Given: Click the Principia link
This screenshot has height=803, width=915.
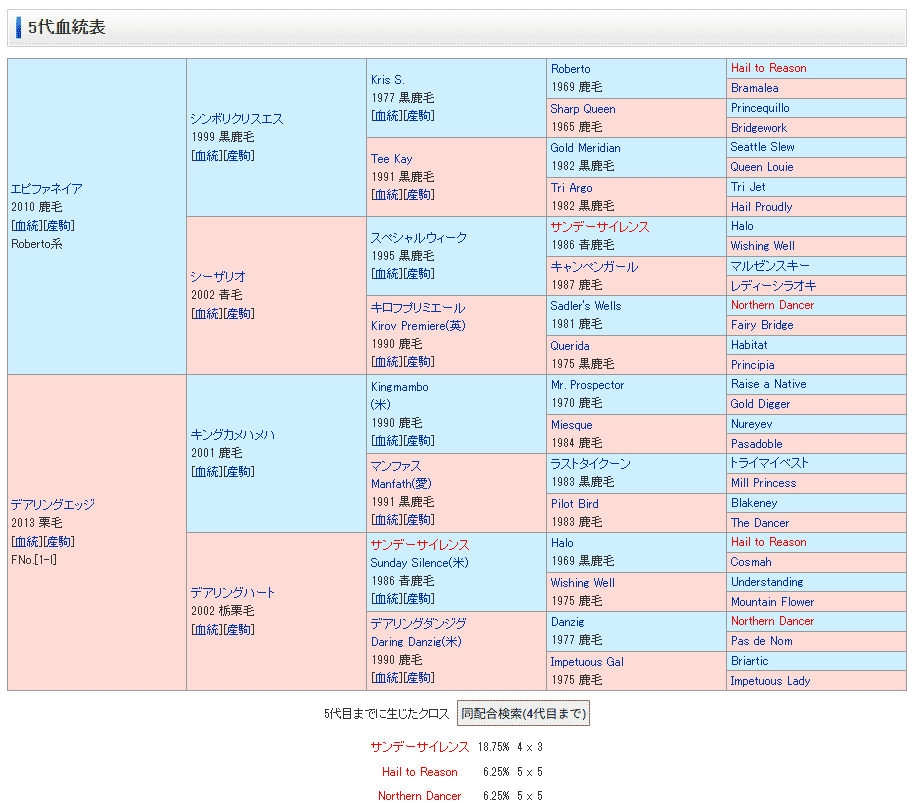Looking at the screenshot, I should (x=753, y=365).
